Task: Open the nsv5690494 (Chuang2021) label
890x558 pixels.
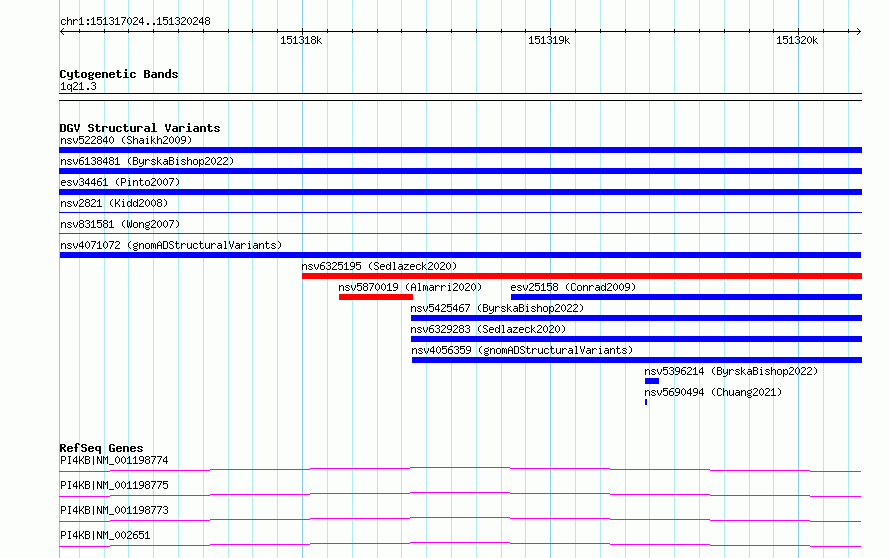Action: 713,392
